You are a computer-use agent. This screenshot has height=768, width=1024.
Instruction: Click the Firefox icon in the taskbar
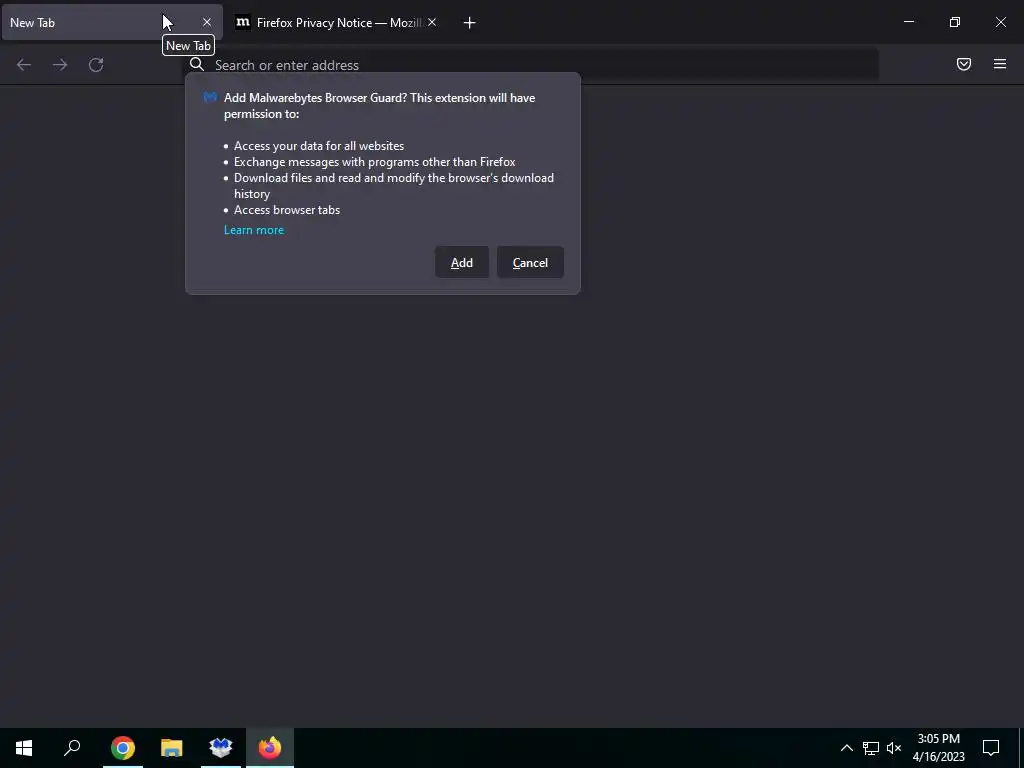(x=270, y=748)
